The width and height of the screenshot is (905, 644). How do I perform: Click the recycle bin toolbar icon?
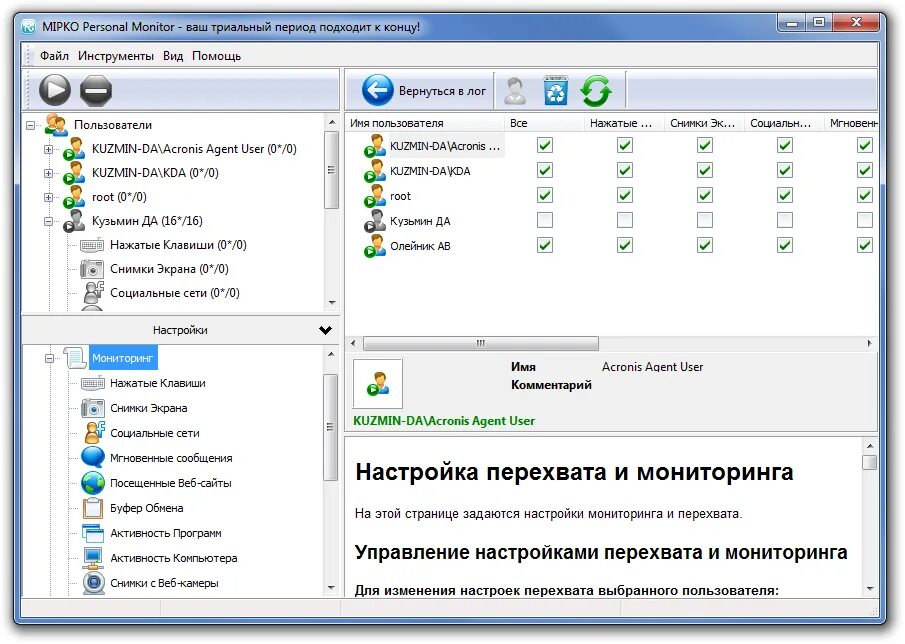click(555, 91)
